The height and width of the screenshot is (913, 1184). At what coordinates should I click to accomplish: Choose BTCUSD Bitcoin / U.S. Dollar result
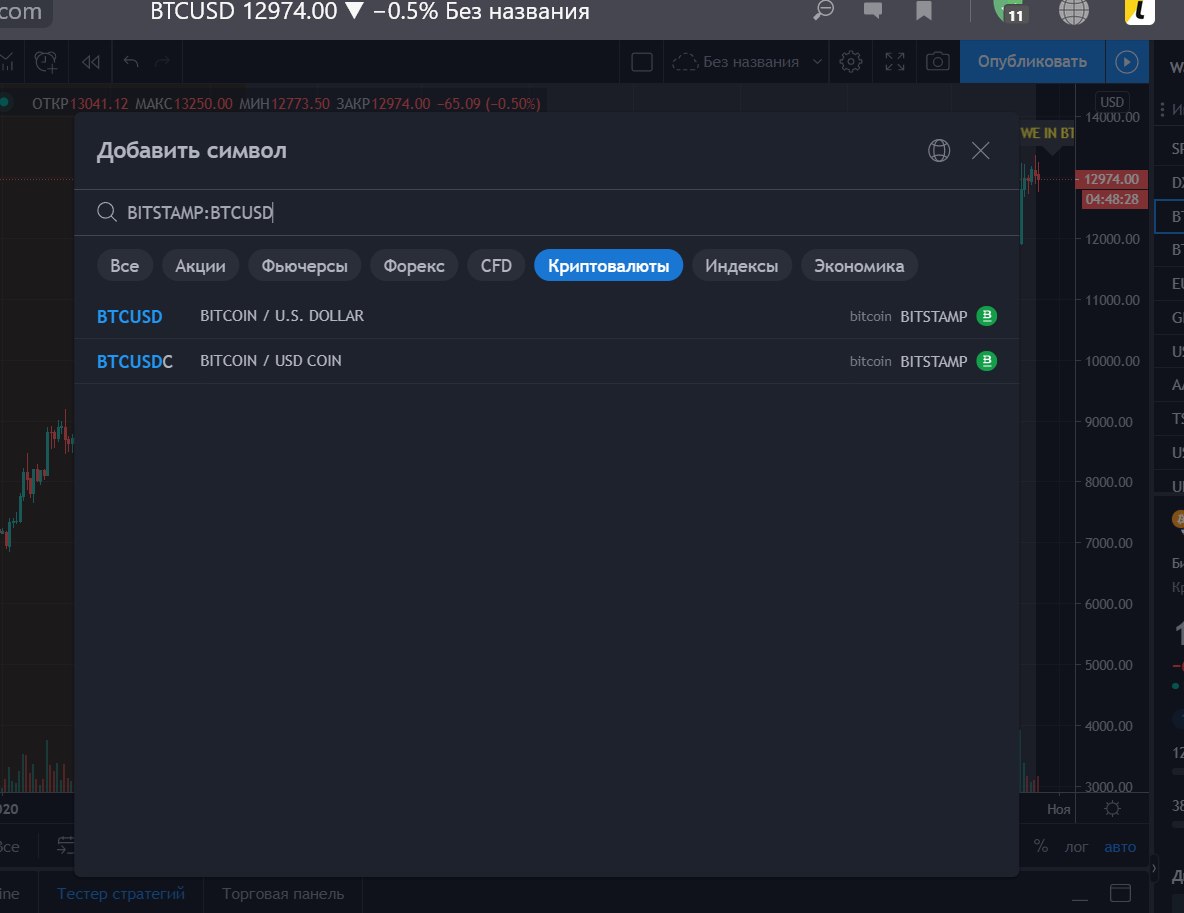[x=547, y=316]
